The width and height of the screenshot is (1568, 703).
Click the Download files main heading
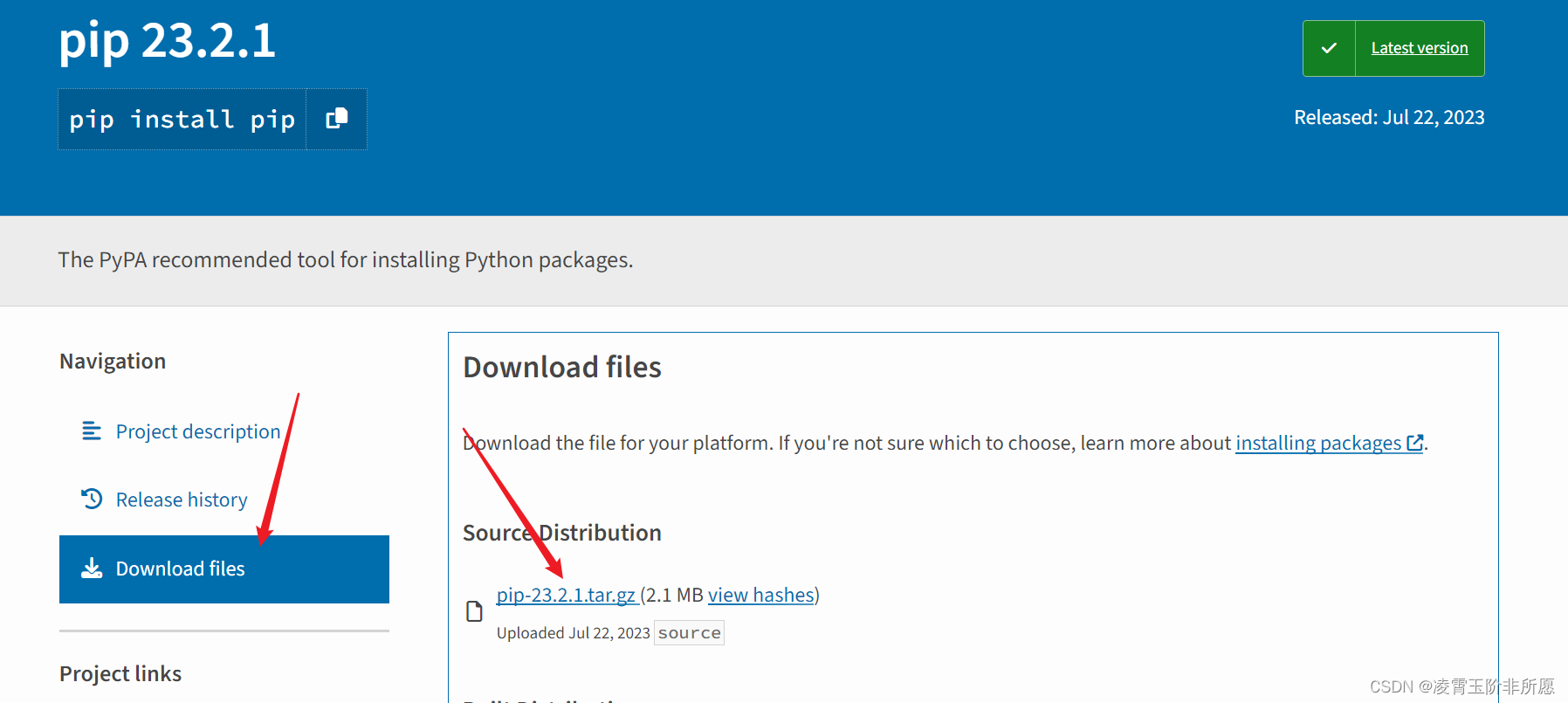tap(562, 367)
